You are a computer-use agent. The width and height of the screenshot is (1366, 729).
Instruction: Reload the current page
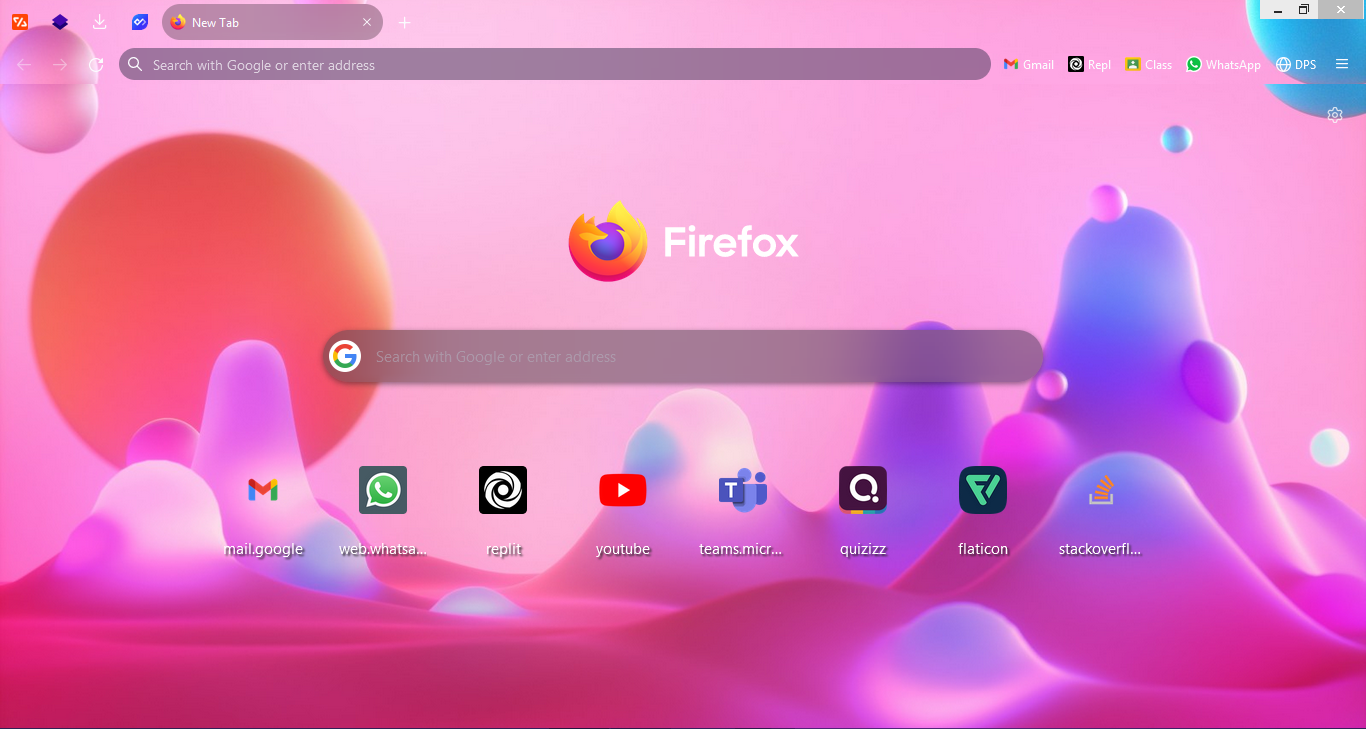pyautogui.click(x=96, y=65)
